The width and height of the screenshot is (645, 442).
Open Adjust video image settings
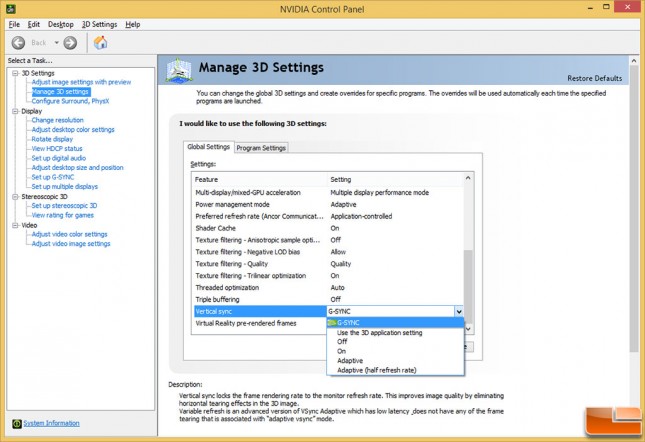point(71,243)
